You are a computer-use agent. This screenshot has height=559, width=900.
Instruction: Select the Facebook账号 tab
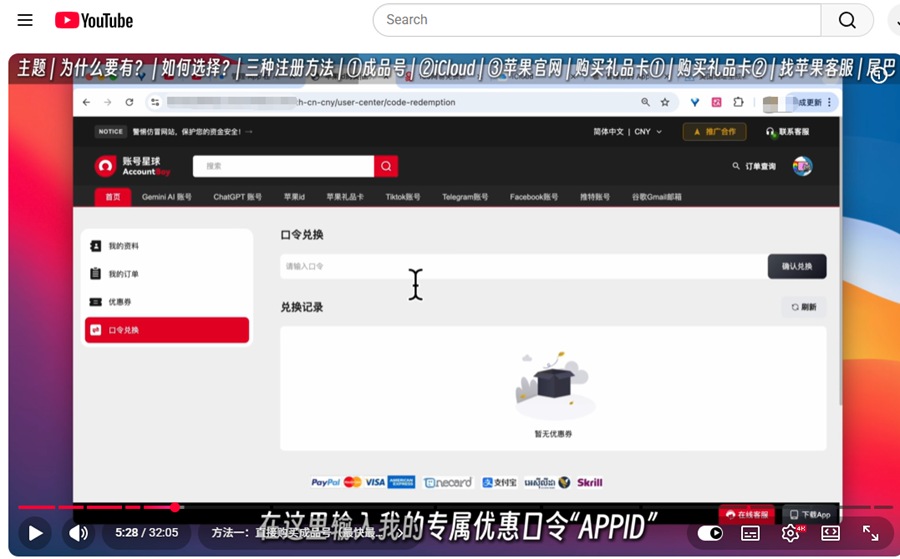pos(534,197)
